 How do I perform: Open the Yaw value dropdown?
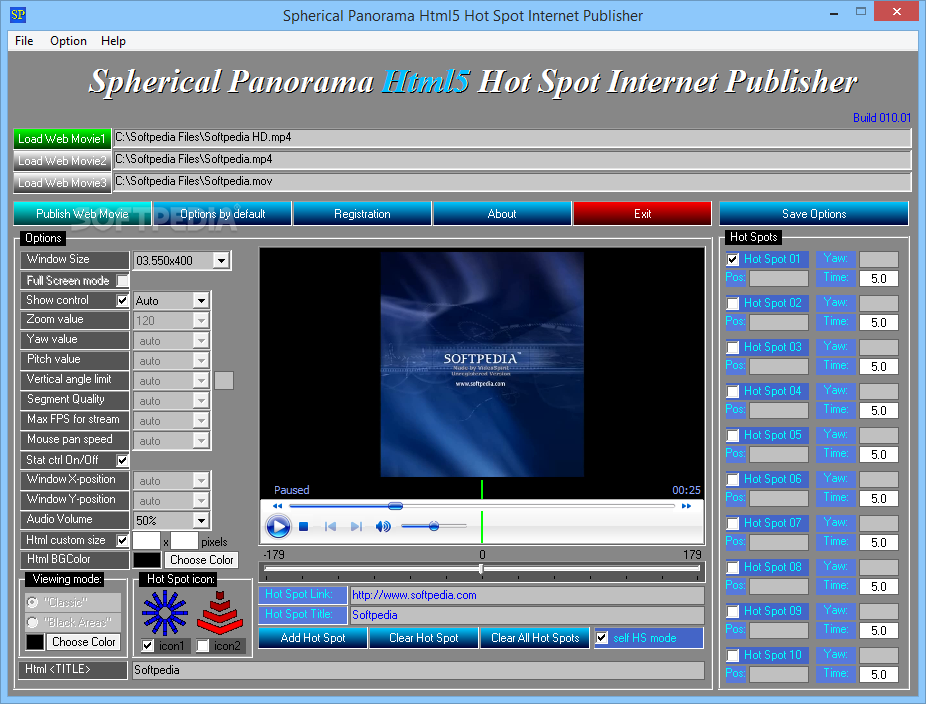201,341
